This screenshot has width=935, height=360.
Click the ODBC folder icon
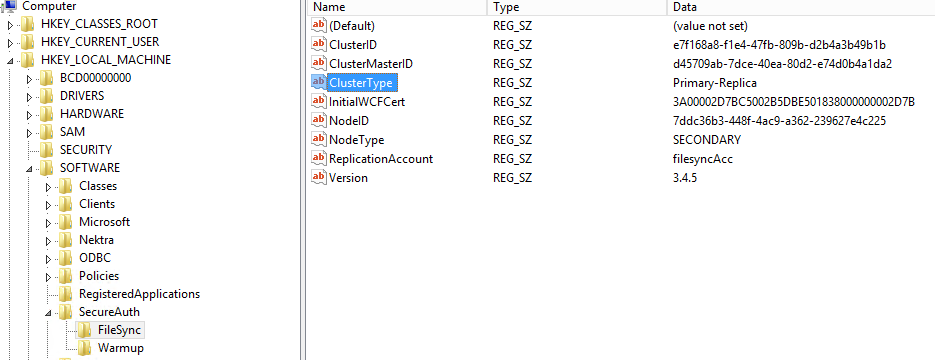point(66,258)
